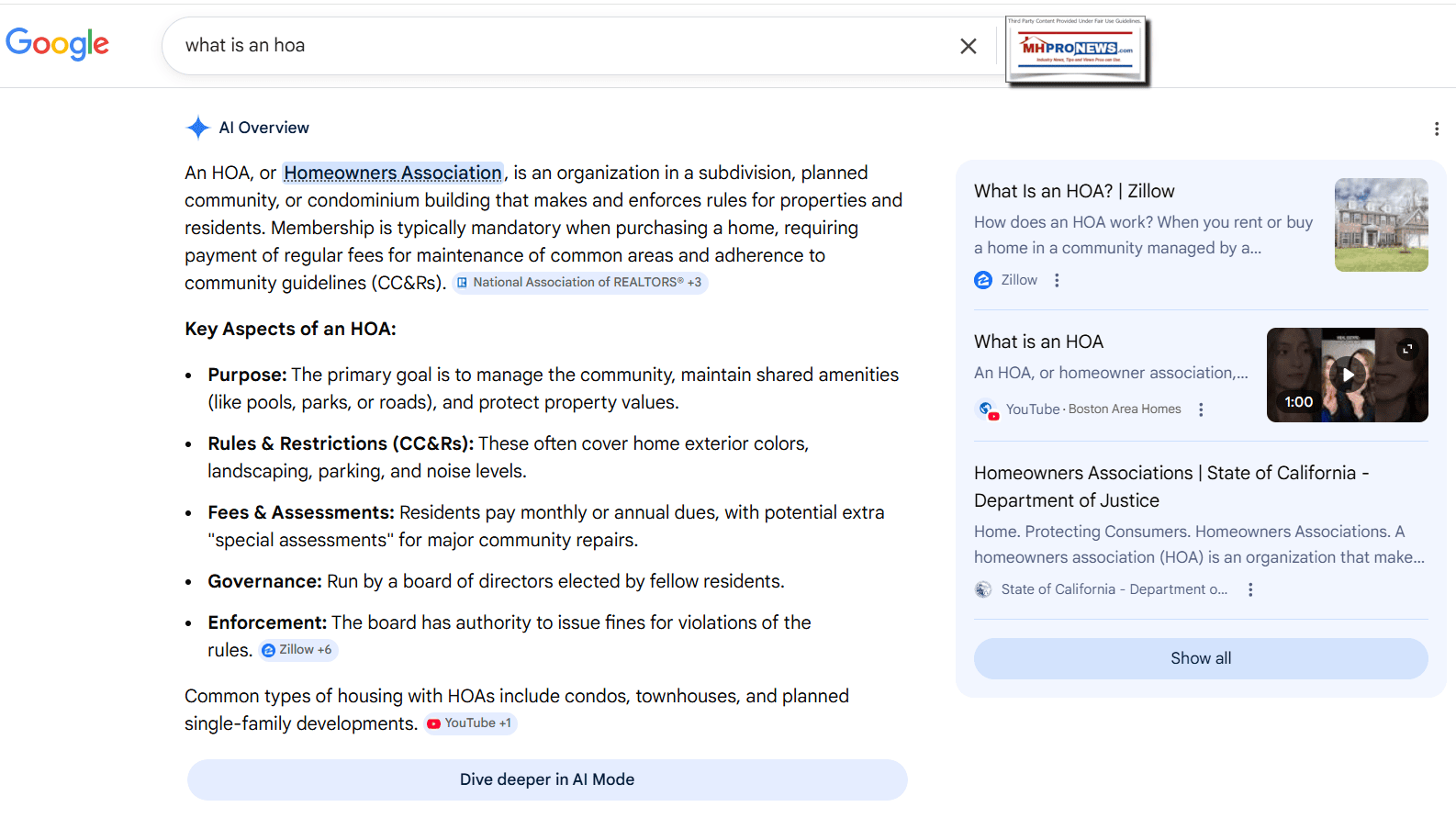1456x818 pixels.
Task: Open AI Overview three-dot options menu
Action: [1436, 129]
